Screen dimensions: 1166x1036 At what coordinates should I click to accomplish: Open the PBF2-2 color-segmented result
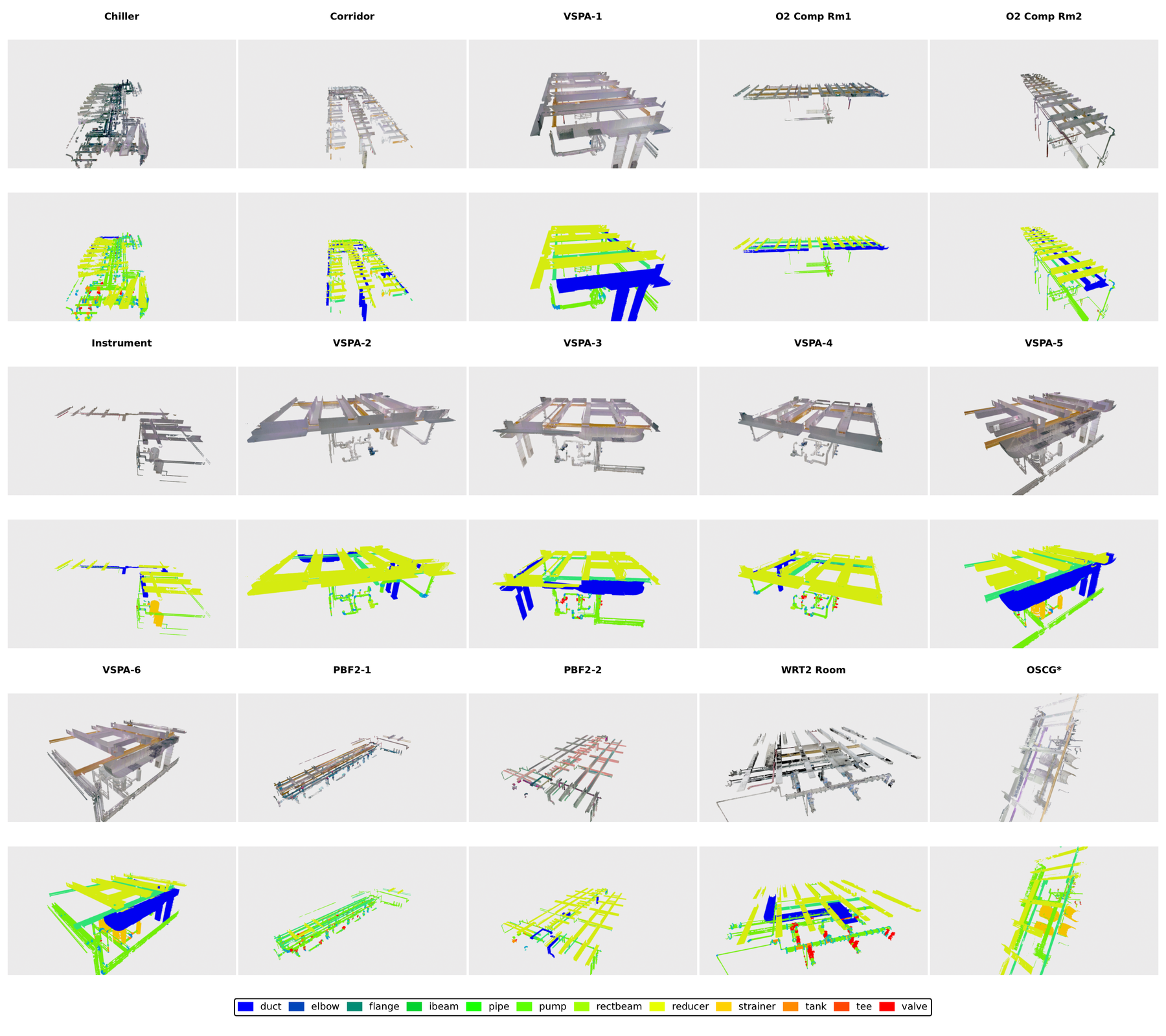point(583,911)
